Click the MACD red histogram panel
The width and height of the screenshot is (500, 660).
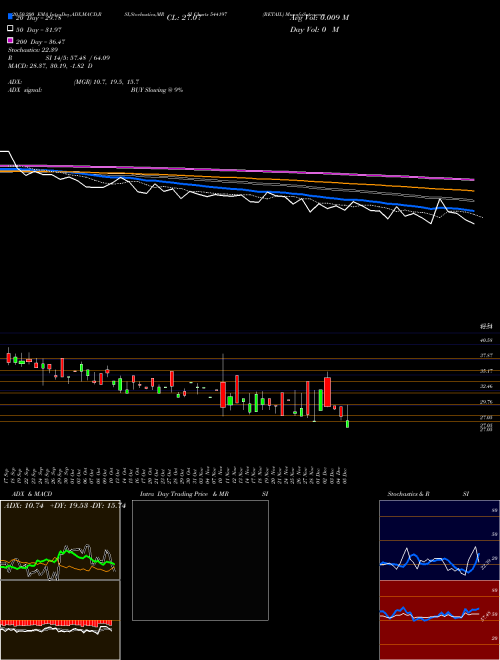tap(60, 620)
